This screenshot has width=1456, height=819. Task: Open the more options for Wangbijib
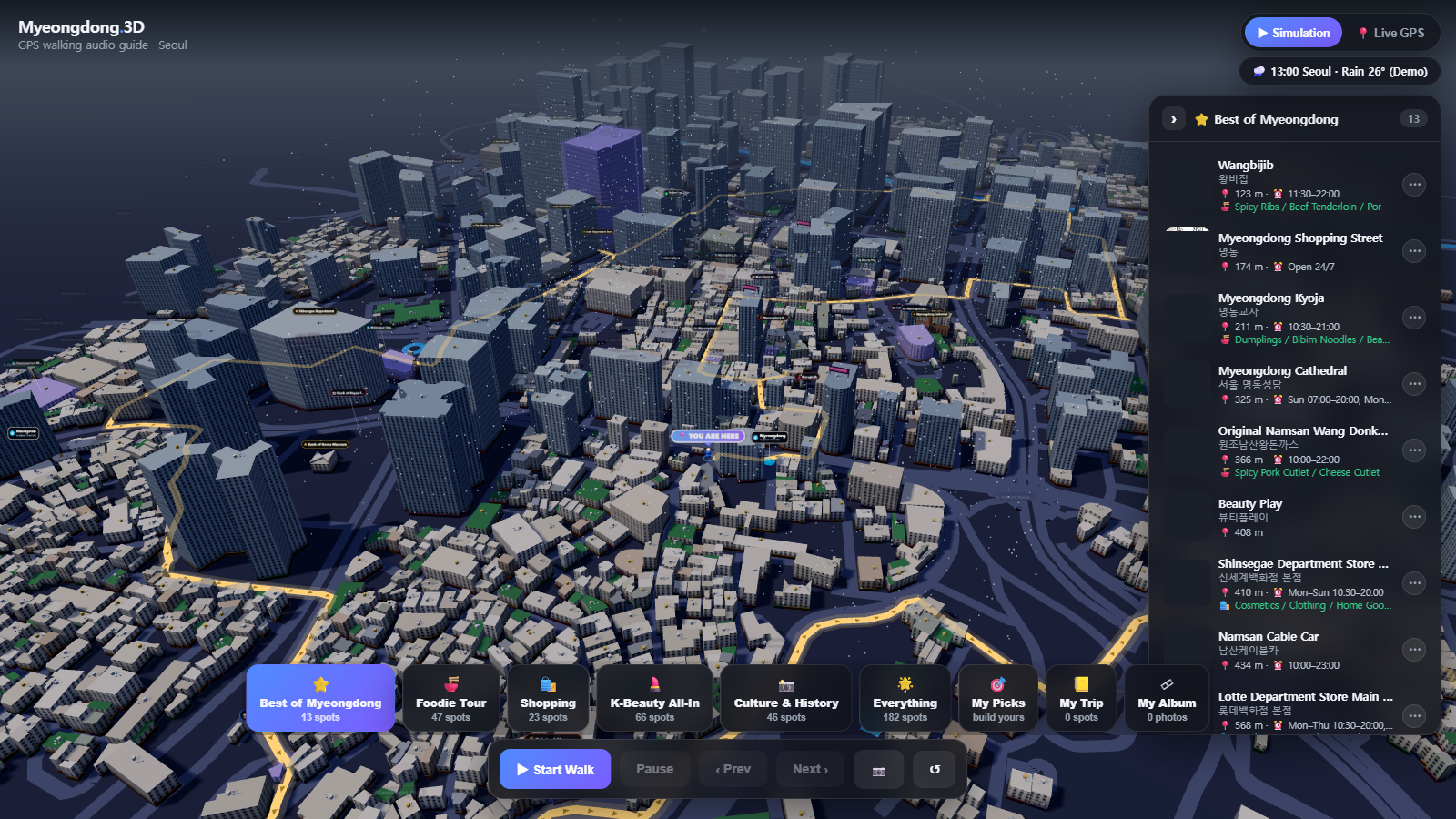1414,185
